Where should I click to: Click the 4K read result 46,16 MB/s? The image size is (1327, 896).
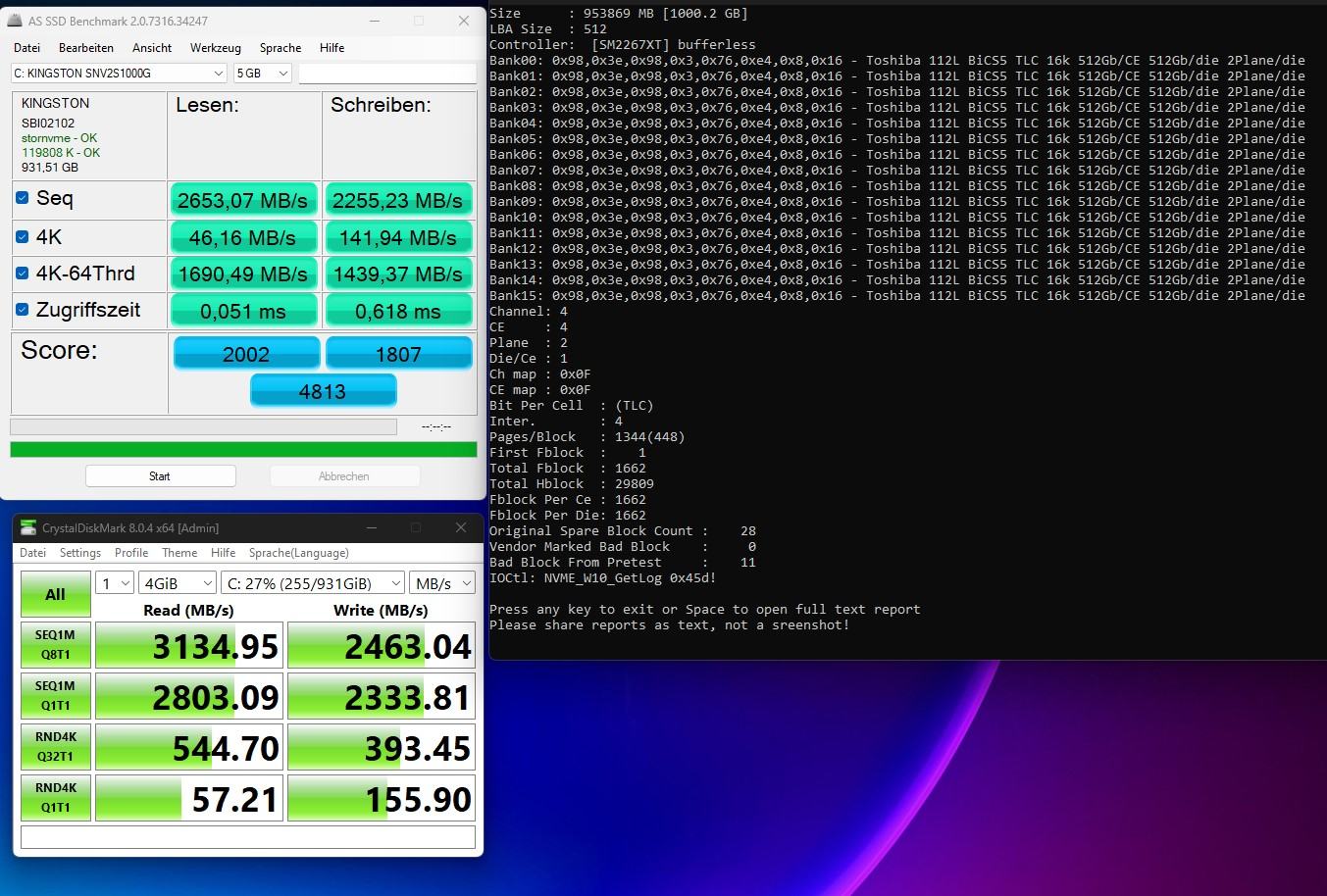(x=243, y=237)
